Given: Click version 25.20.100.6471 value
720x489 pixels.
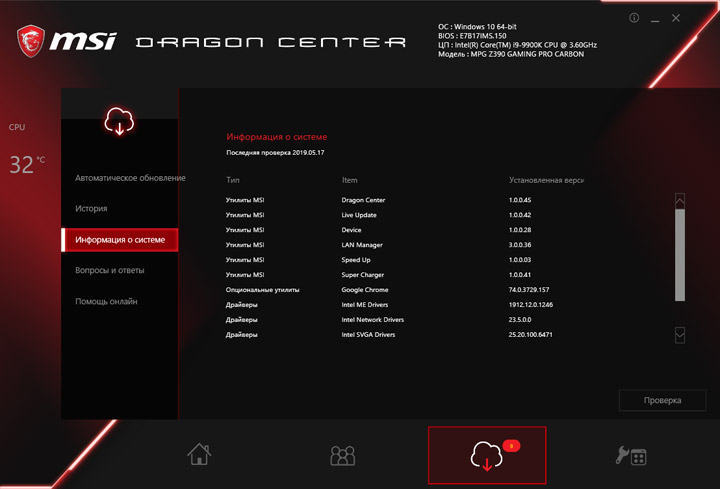Looking at the screenshot, I should point(530,334).
